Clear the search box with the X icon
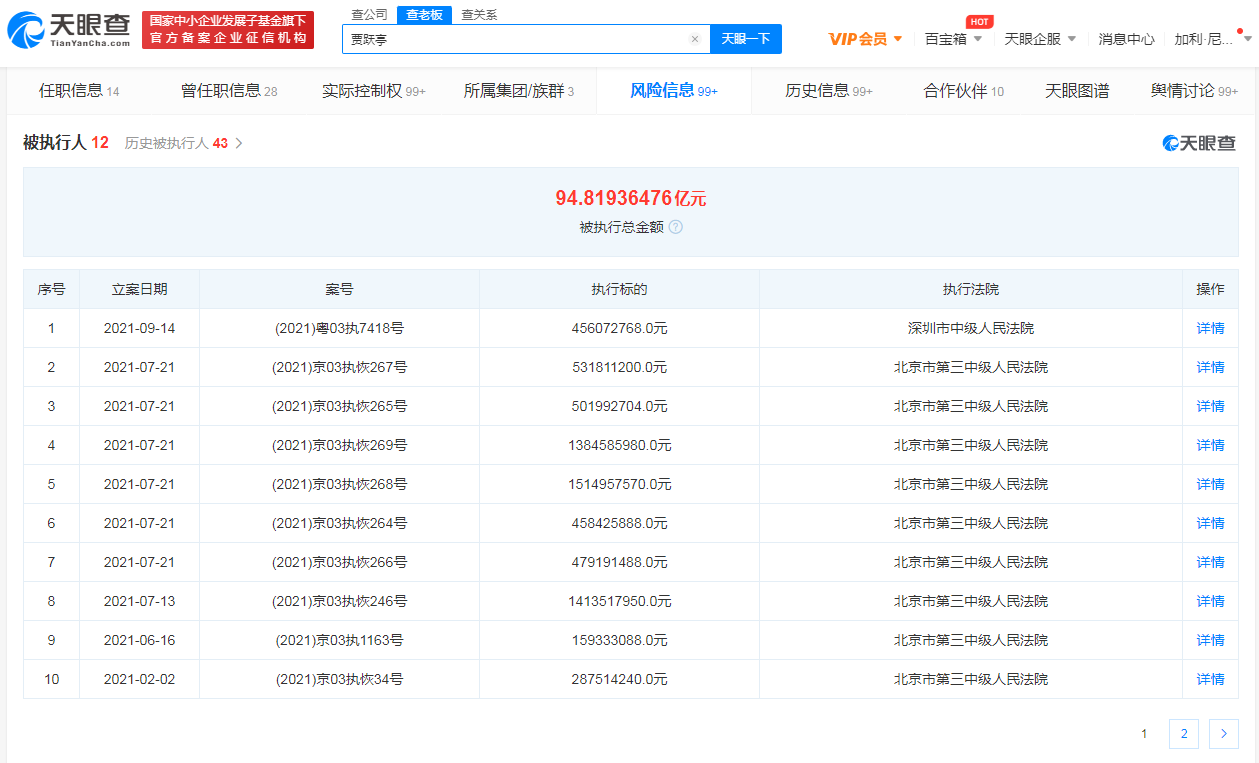This screenshot has height=763, width=1259. 695,39
